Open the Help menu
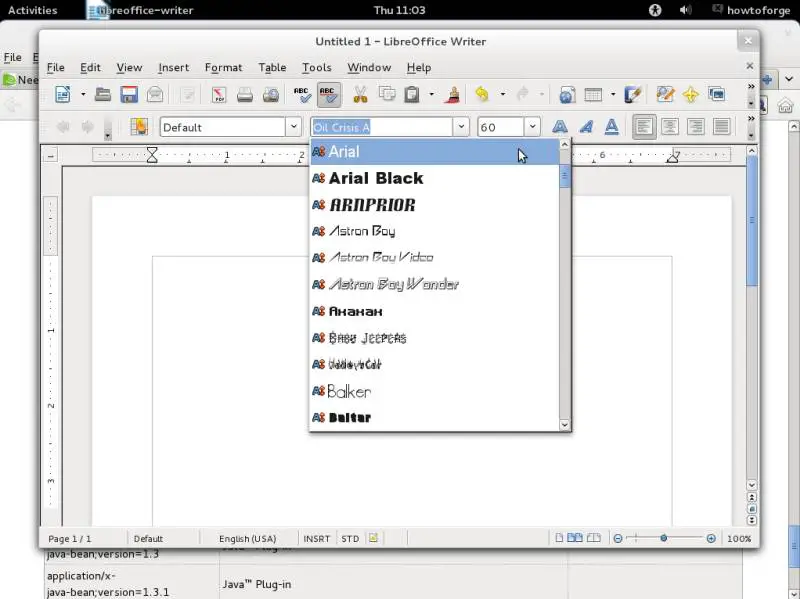This screenshot has width=800, height=599. click(419, 67)
